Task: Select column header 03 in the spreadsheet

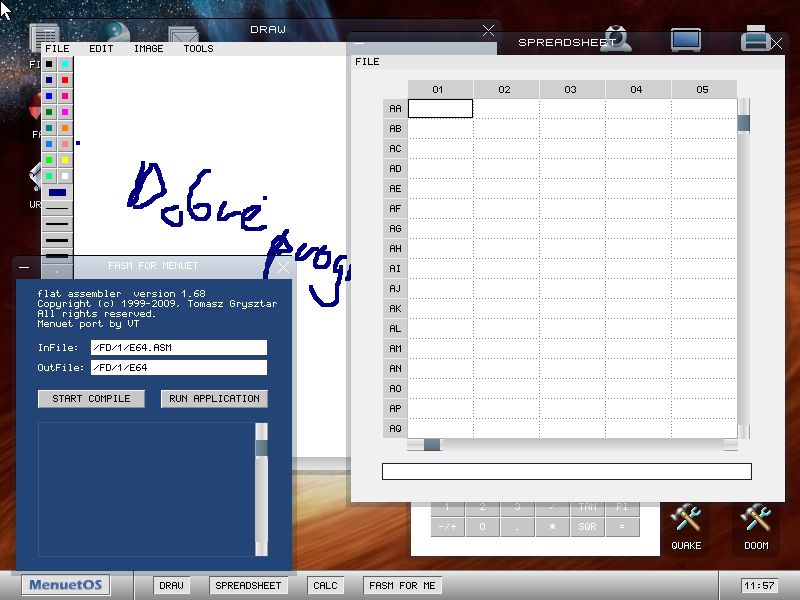Action: pyautogui.click(x=570, y=89)
